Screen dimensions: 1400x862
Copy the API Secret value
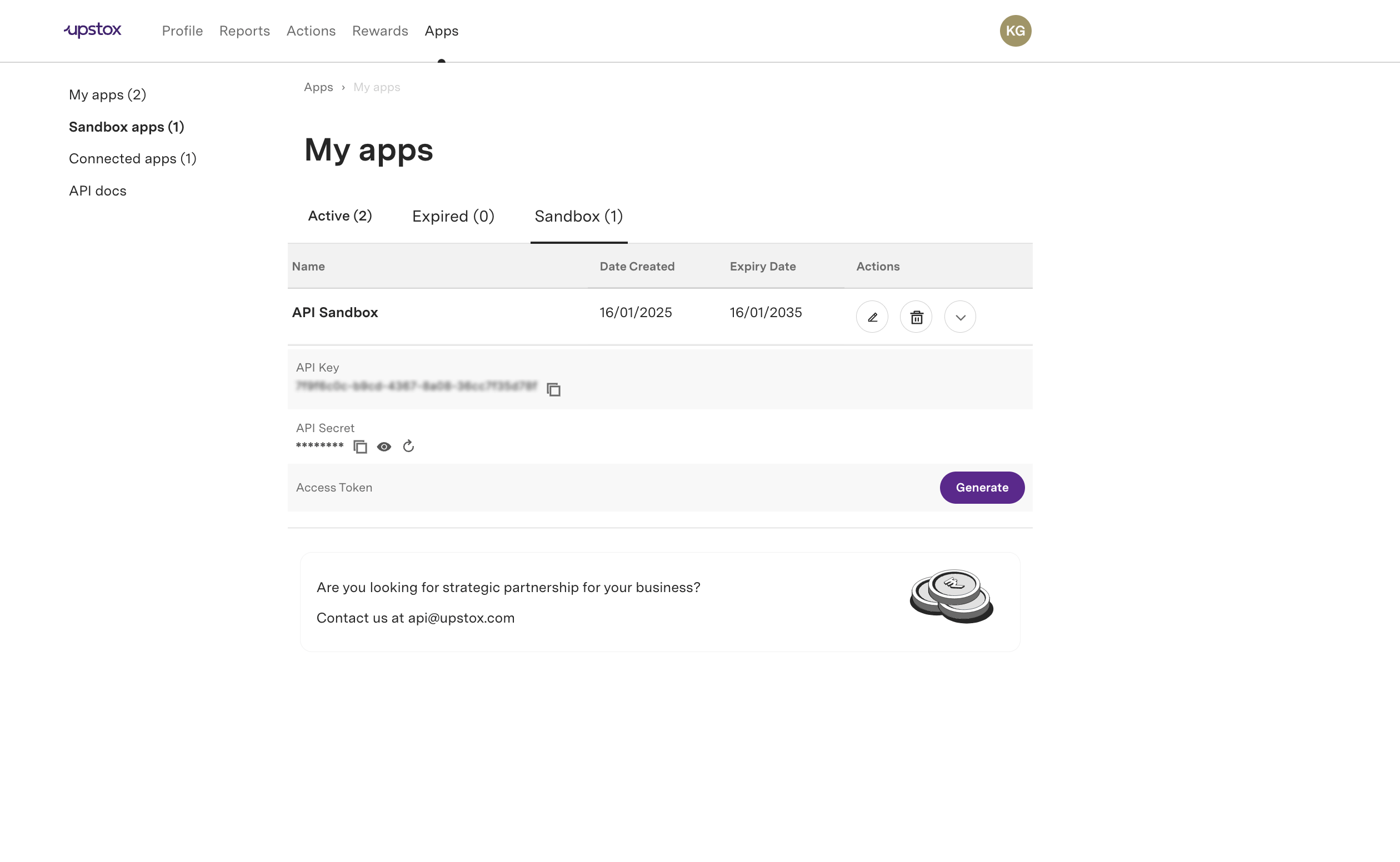(x=360, y=447)
